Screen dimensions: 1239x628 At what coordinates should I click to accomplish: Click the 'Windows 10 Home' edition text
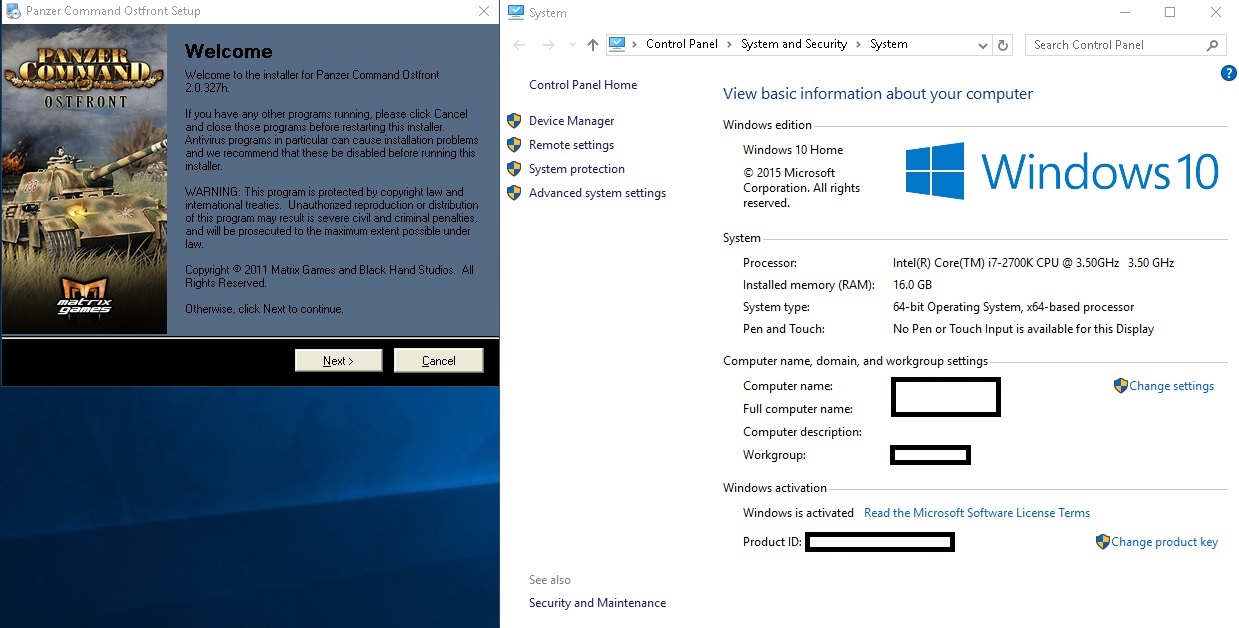pos(793,150)
